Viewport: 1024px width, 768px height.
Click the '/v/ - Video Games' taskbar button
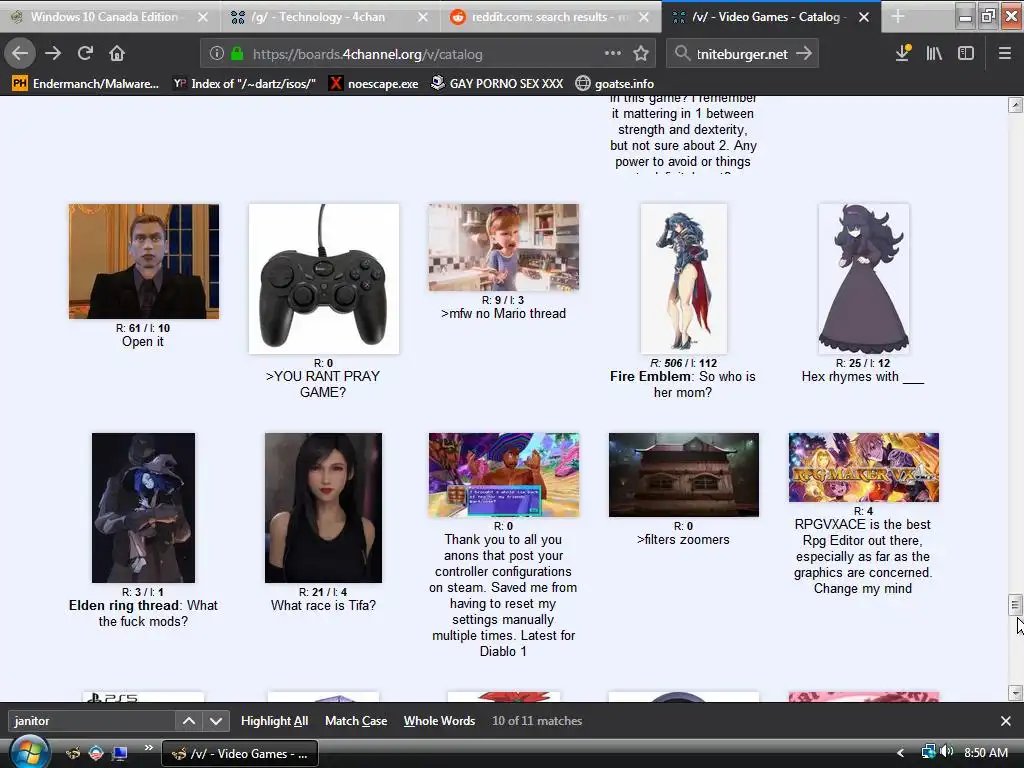coord(240,754)
